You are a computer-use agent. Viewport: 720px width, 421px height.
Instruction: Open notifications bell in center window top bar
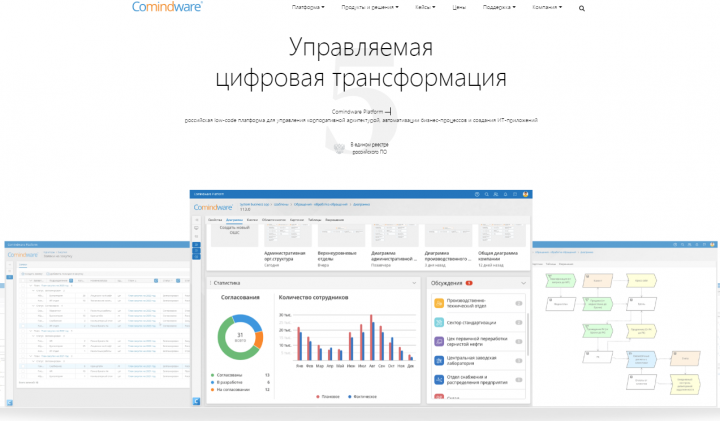point(506,194)
